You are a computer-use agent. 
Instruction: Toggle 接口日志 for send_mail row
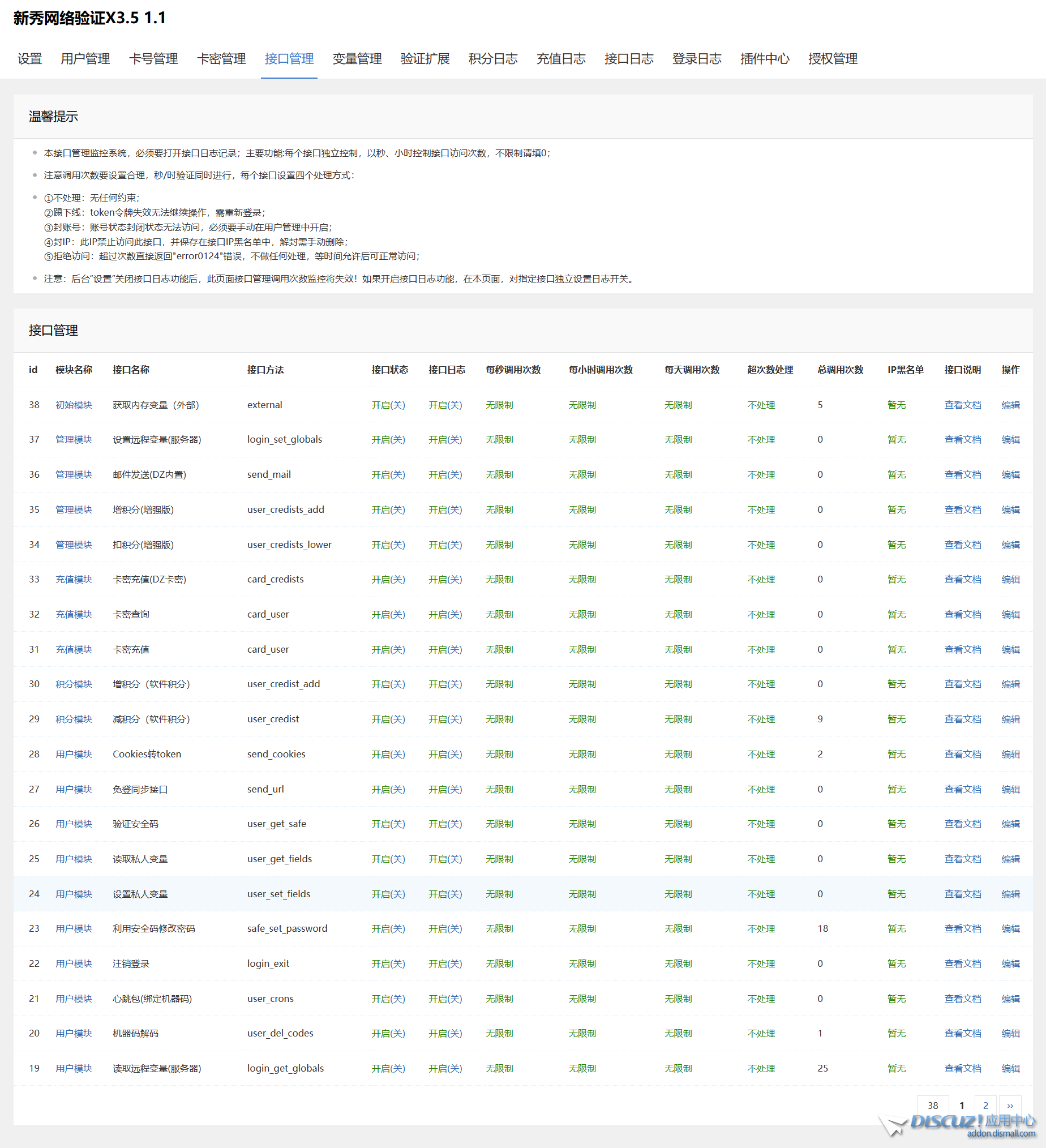[445, 474]
